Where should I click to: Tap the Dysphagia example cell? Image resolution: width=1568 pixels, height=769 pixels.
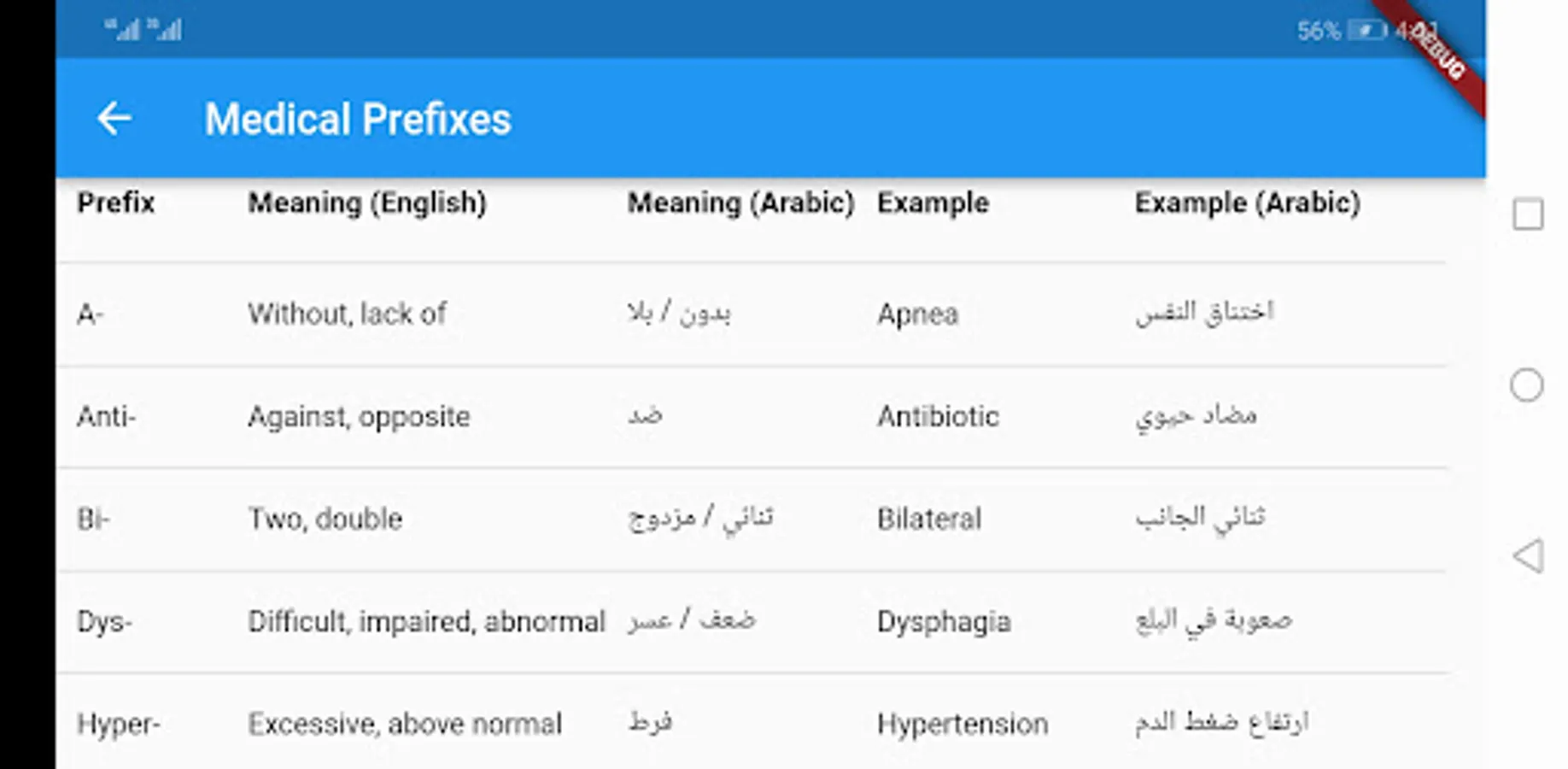pyautogui.click(x=944, y=621)
